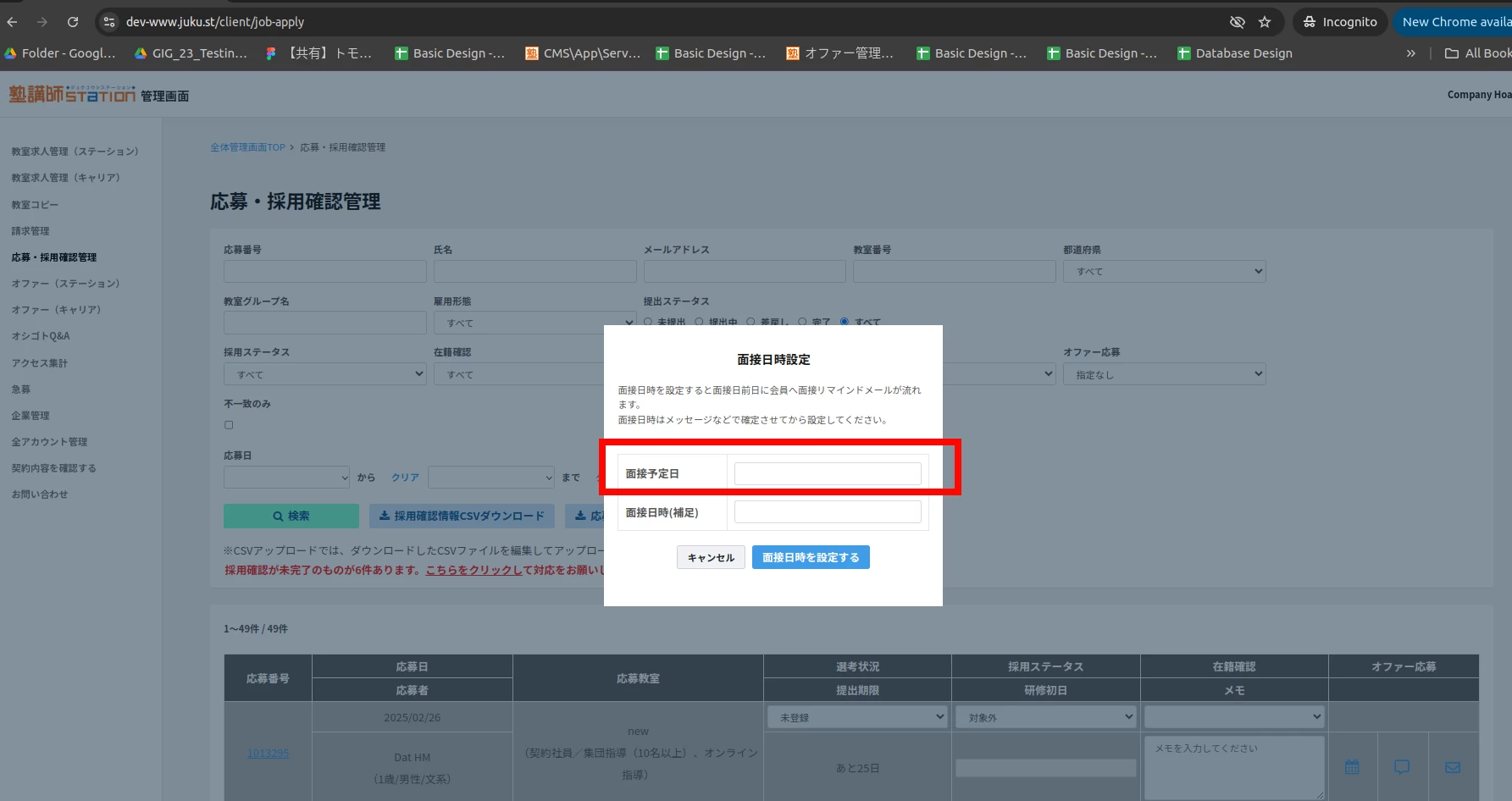The width and height of the screenshot is (1512, 801).
Task: Select the 完了 radio button
Action: [801, 322]
